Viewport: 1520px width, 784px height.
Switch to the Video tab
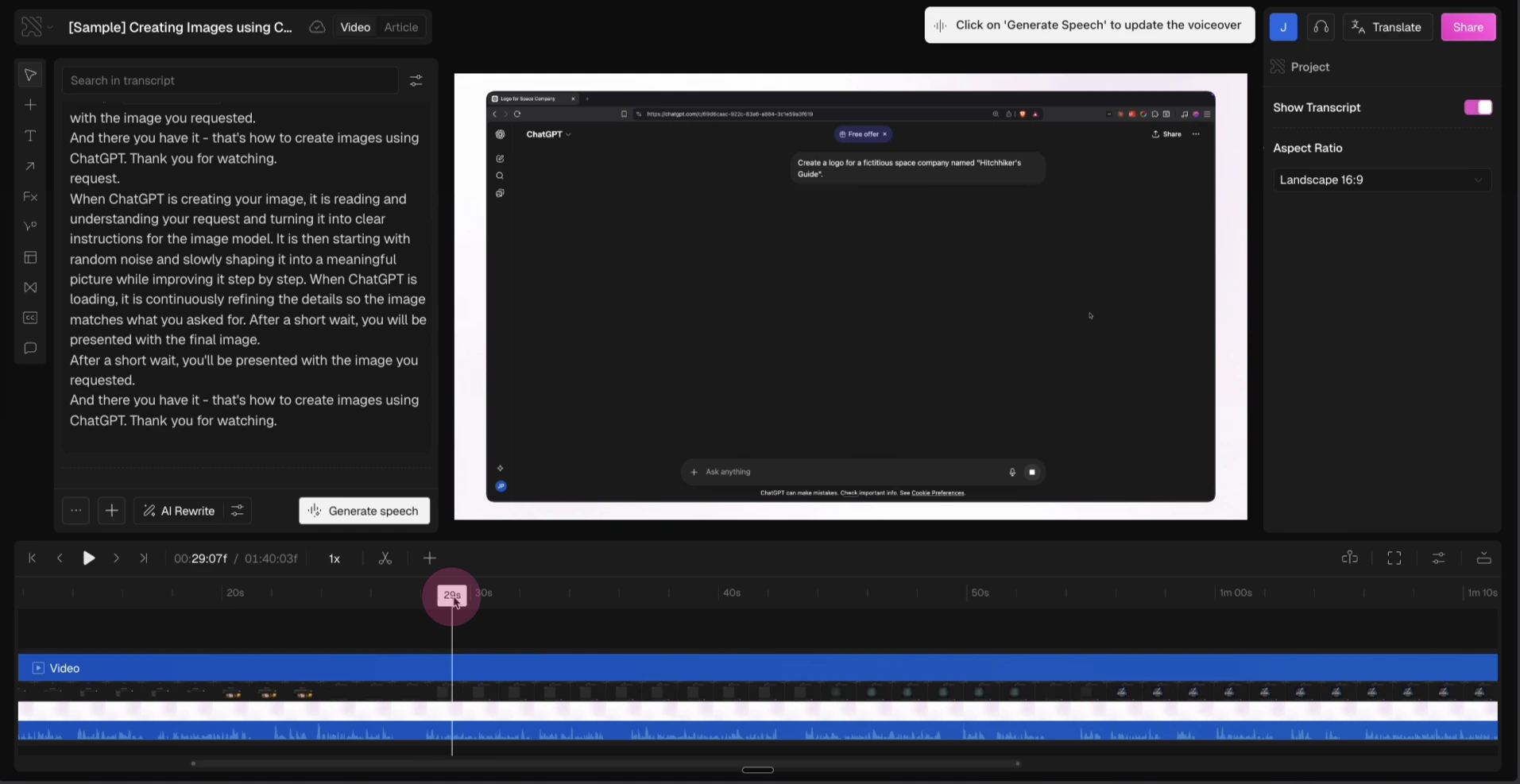click(355, 27)
